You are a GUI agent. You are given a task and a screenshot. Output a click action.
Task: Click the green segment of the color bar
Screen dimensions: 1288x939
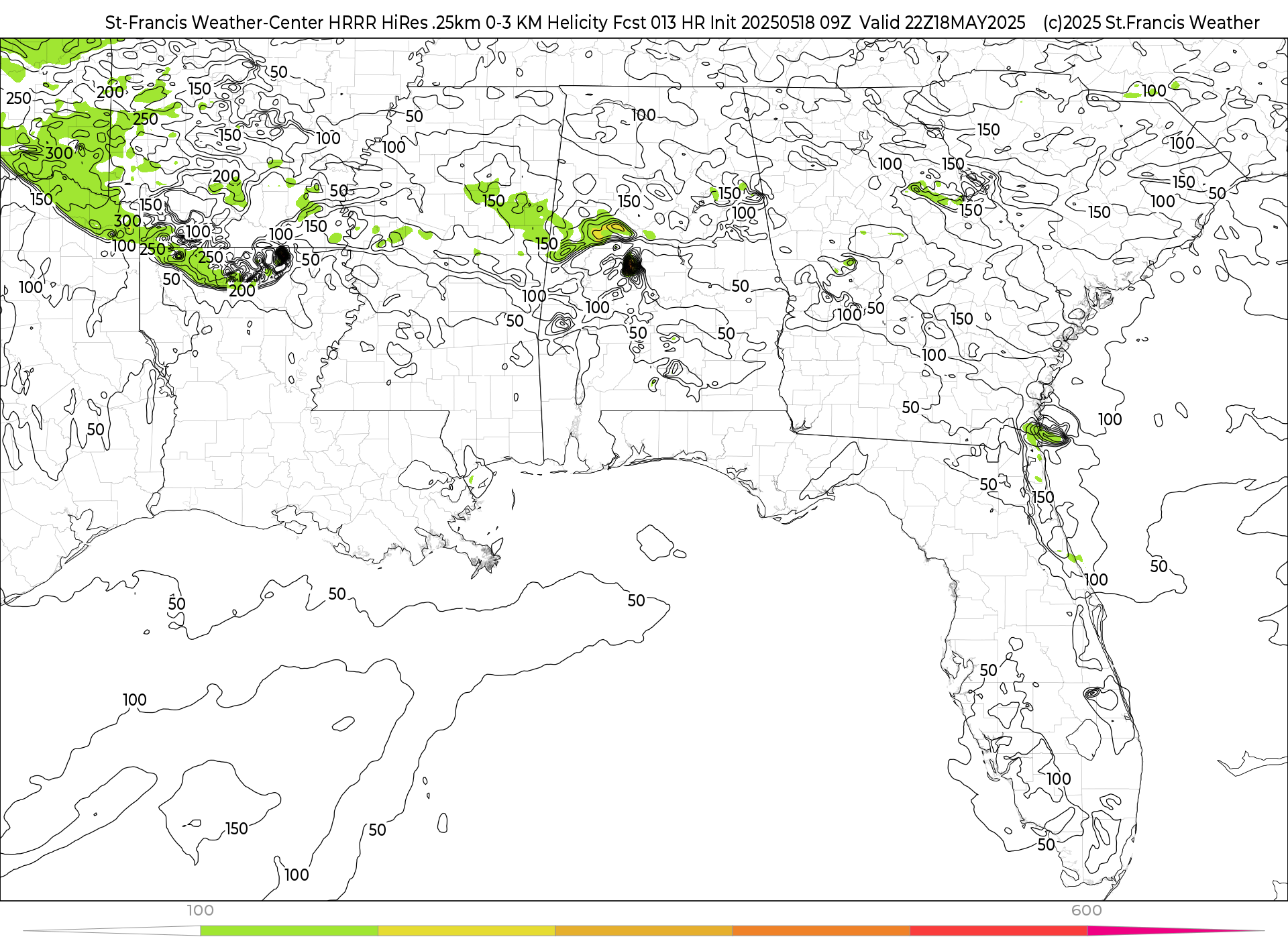289,931
